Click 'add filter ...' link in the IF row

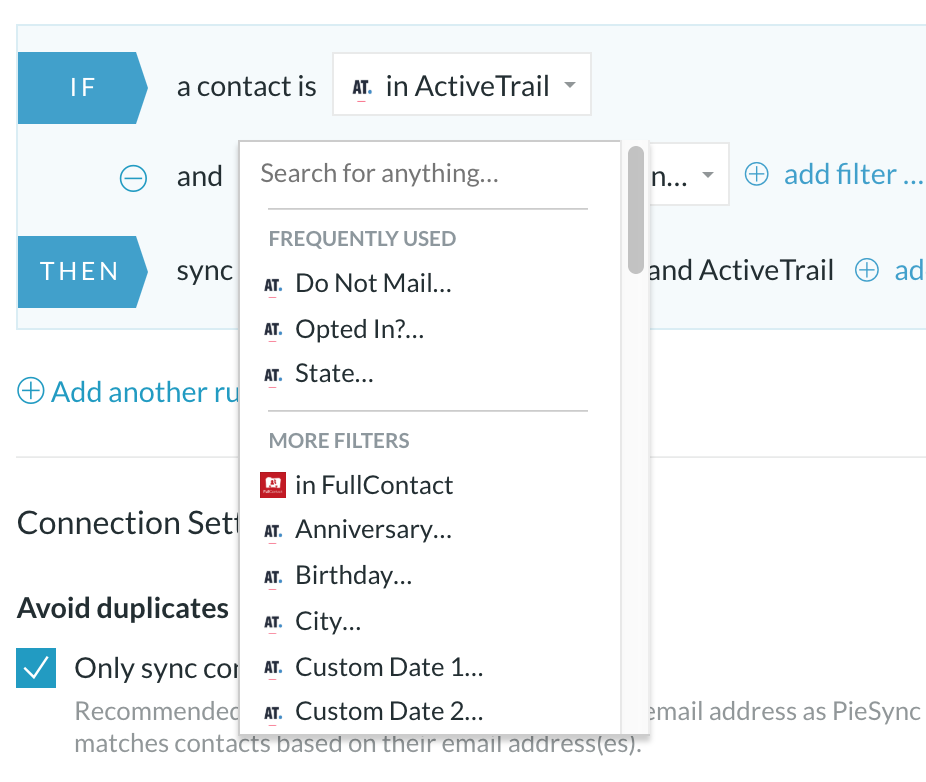point(854,174)
